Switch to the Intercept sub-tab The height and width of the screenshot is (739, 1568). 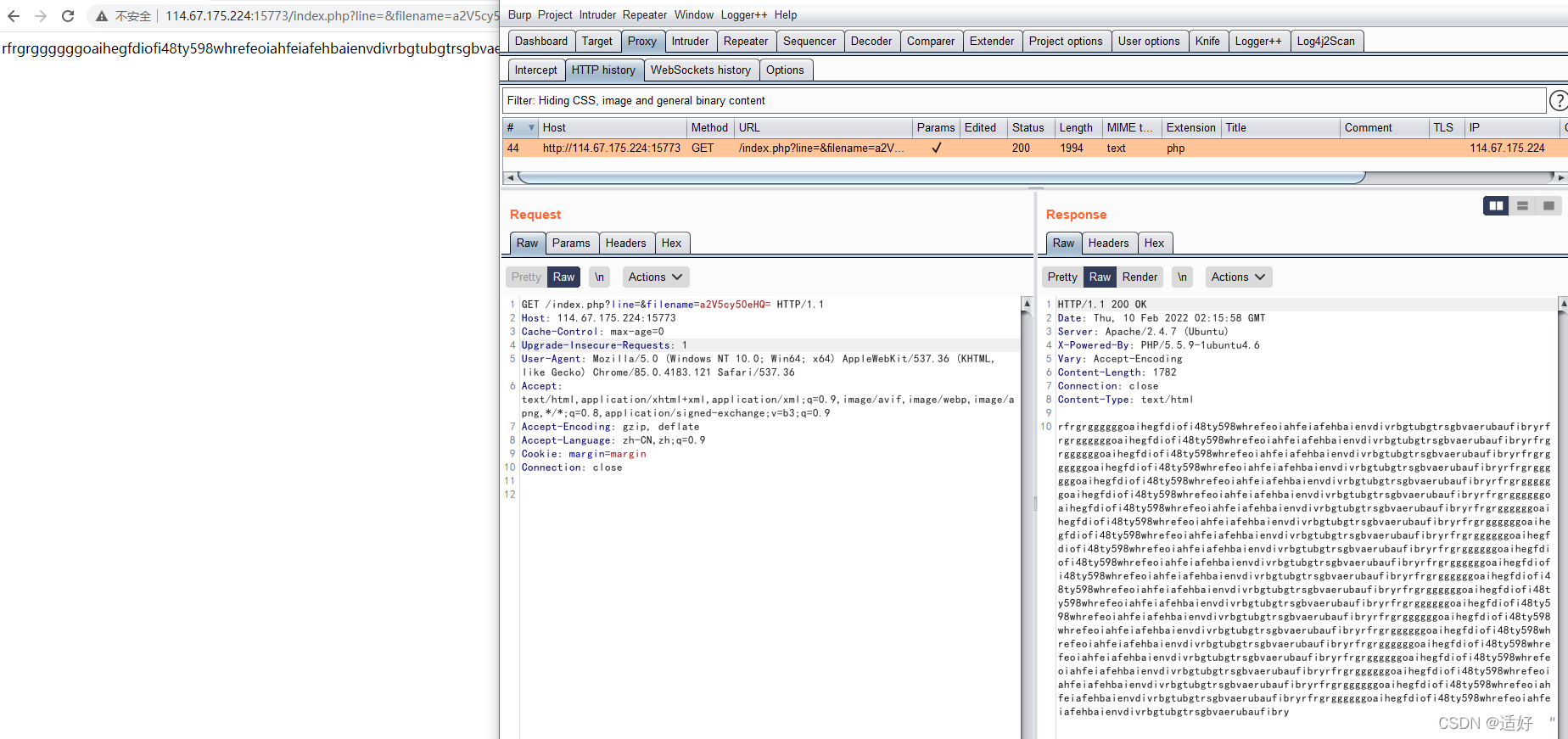pyautogui.click(x=536, y=70)
